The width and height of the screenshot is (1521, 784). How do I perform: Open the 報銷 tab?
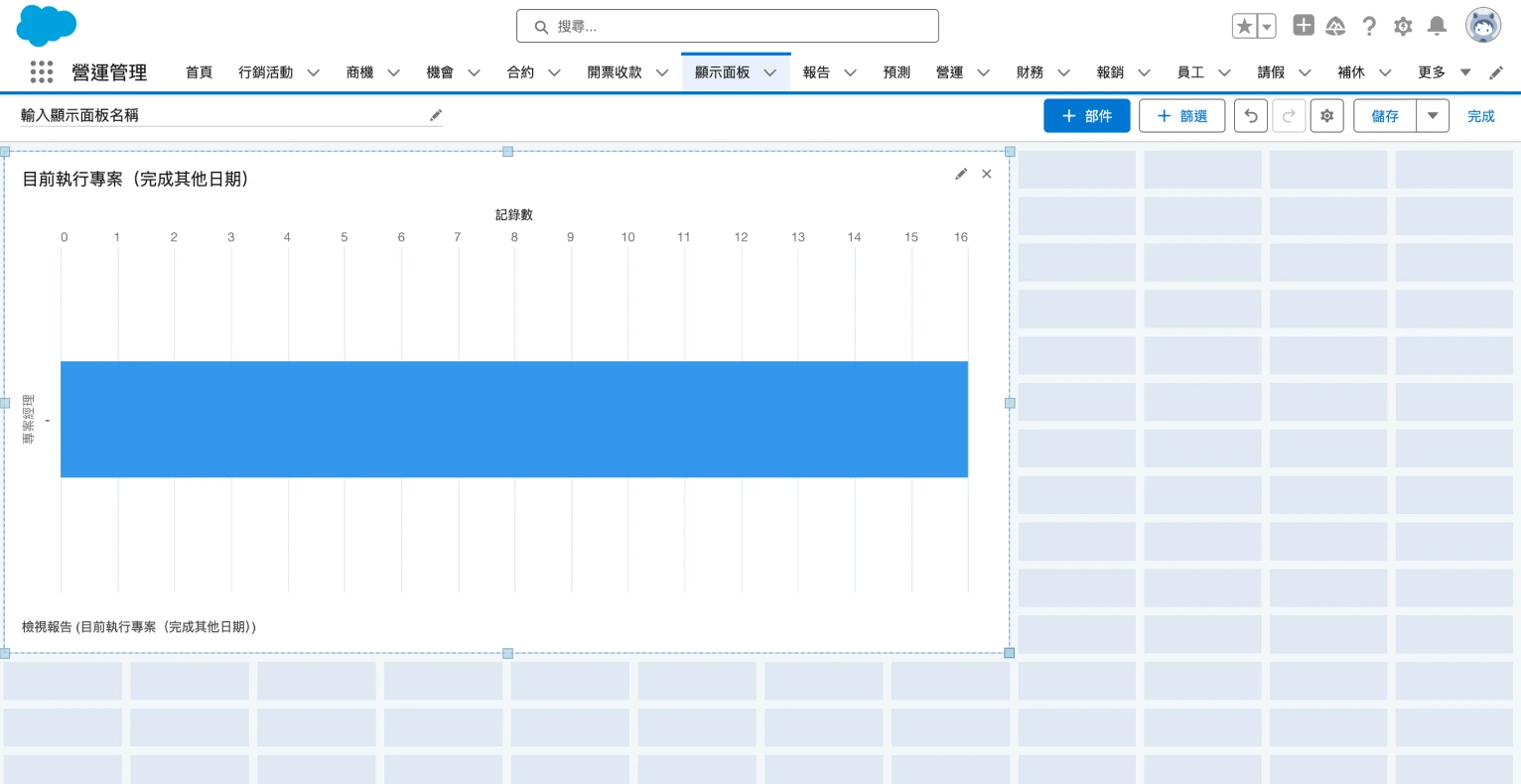(x=1110, y=72)
